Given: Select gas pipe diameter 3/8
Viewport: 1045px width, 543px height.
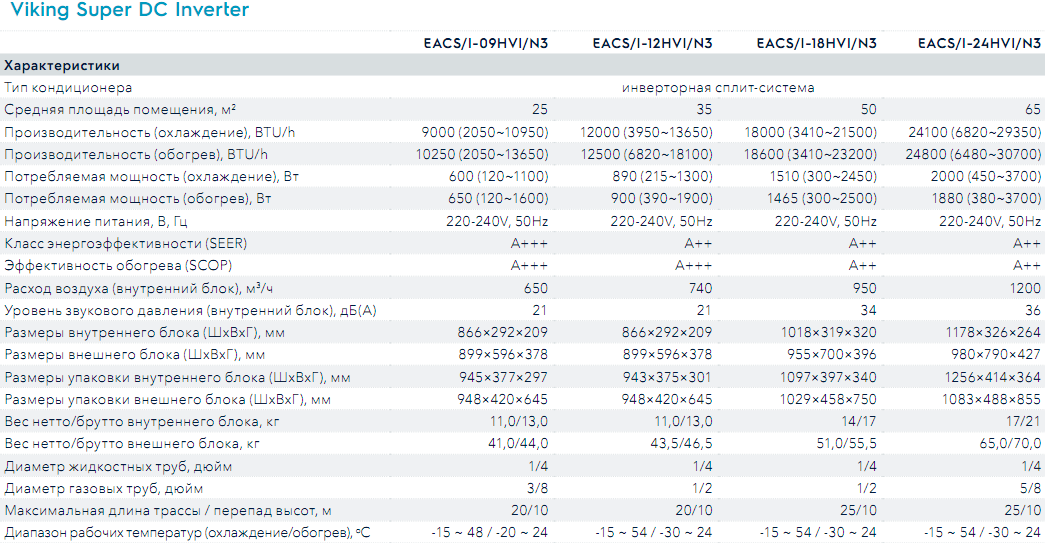Looking at the screenshot, I should click(537, 488).
